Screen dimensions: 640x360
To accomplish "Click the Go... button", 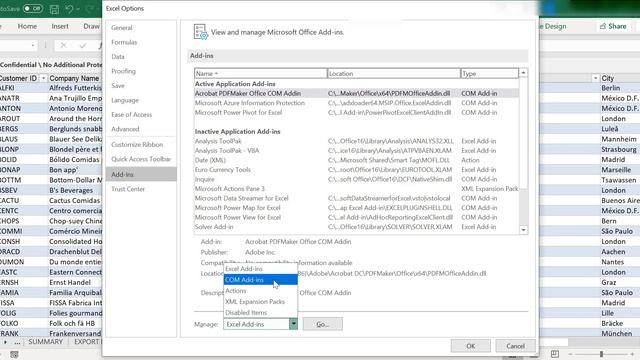I will 323,324.
